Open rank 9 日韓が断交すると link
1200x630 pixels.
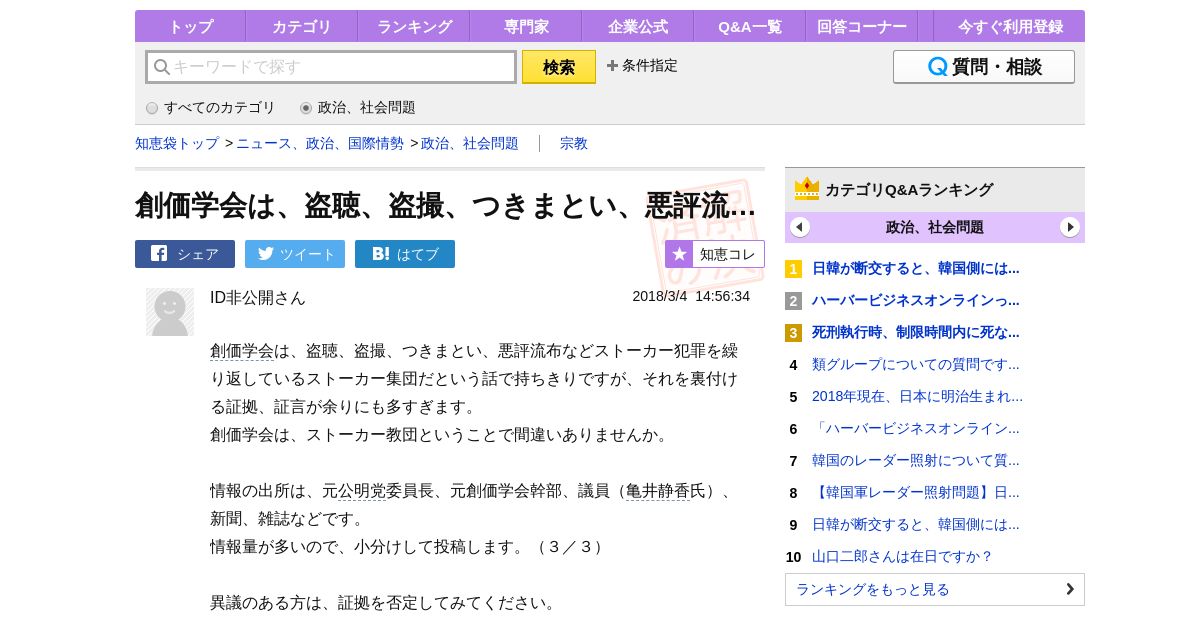pyautogui.click(x=916, y=524)
